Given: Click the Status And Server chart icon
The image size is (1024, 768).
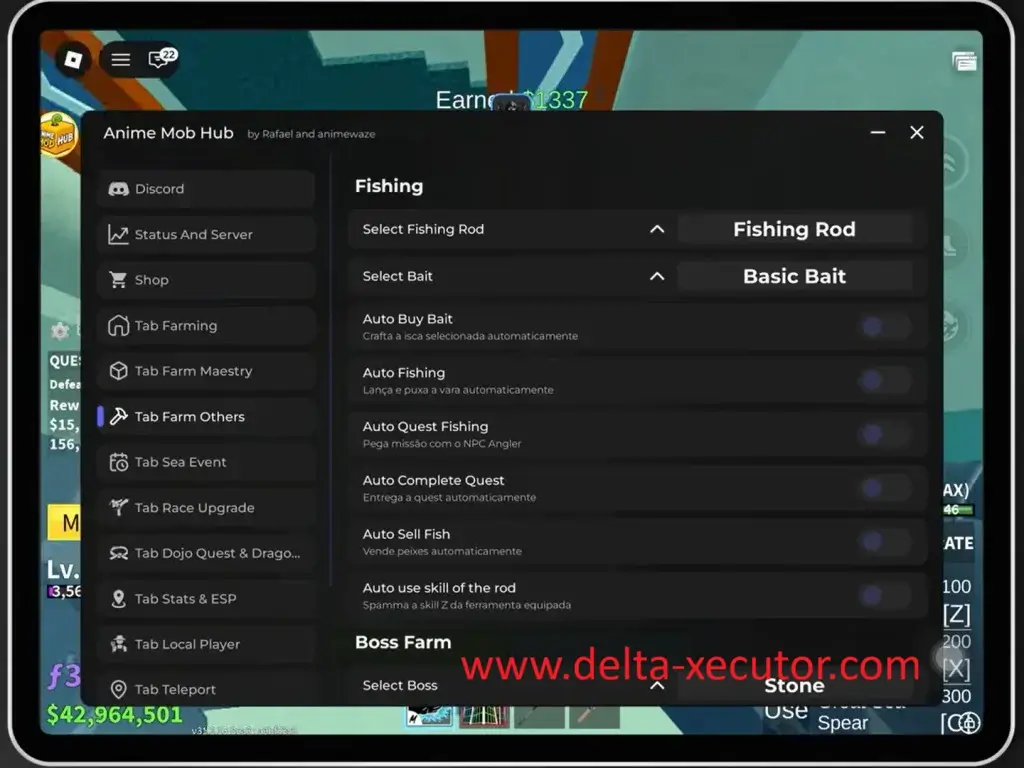Looking at the screenshot, I should tap(118, 234).
